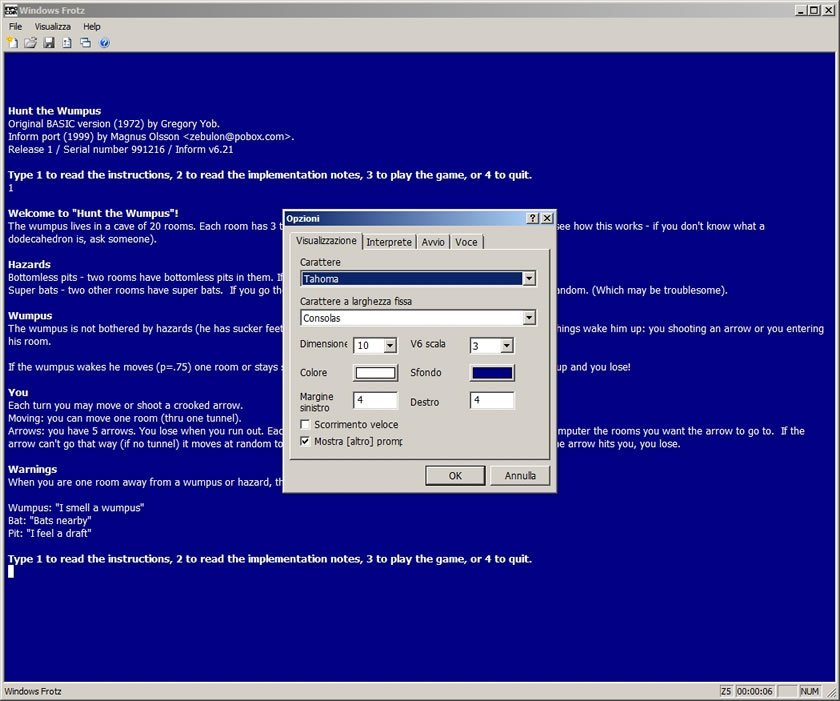Click the Margine sinistro input field
This screenshot has width=840, height=701.
[x=376, y=400]
